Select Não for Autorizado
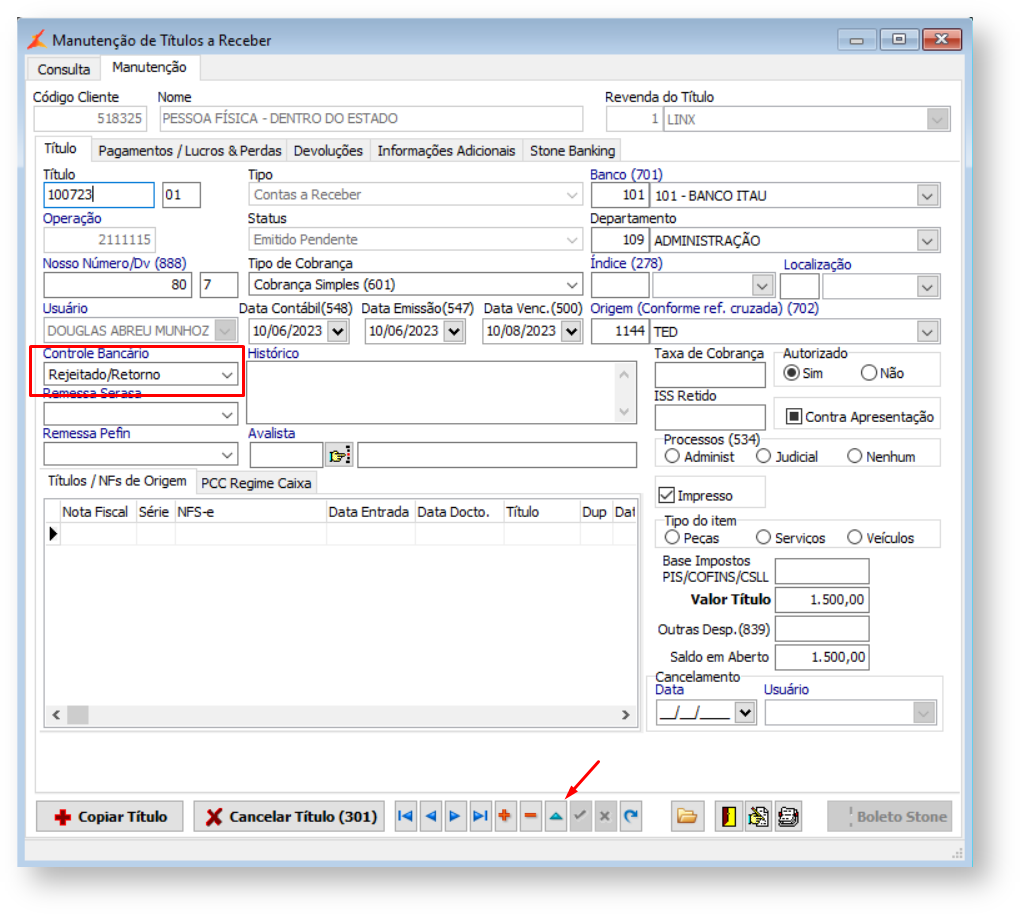 point(869,373)
